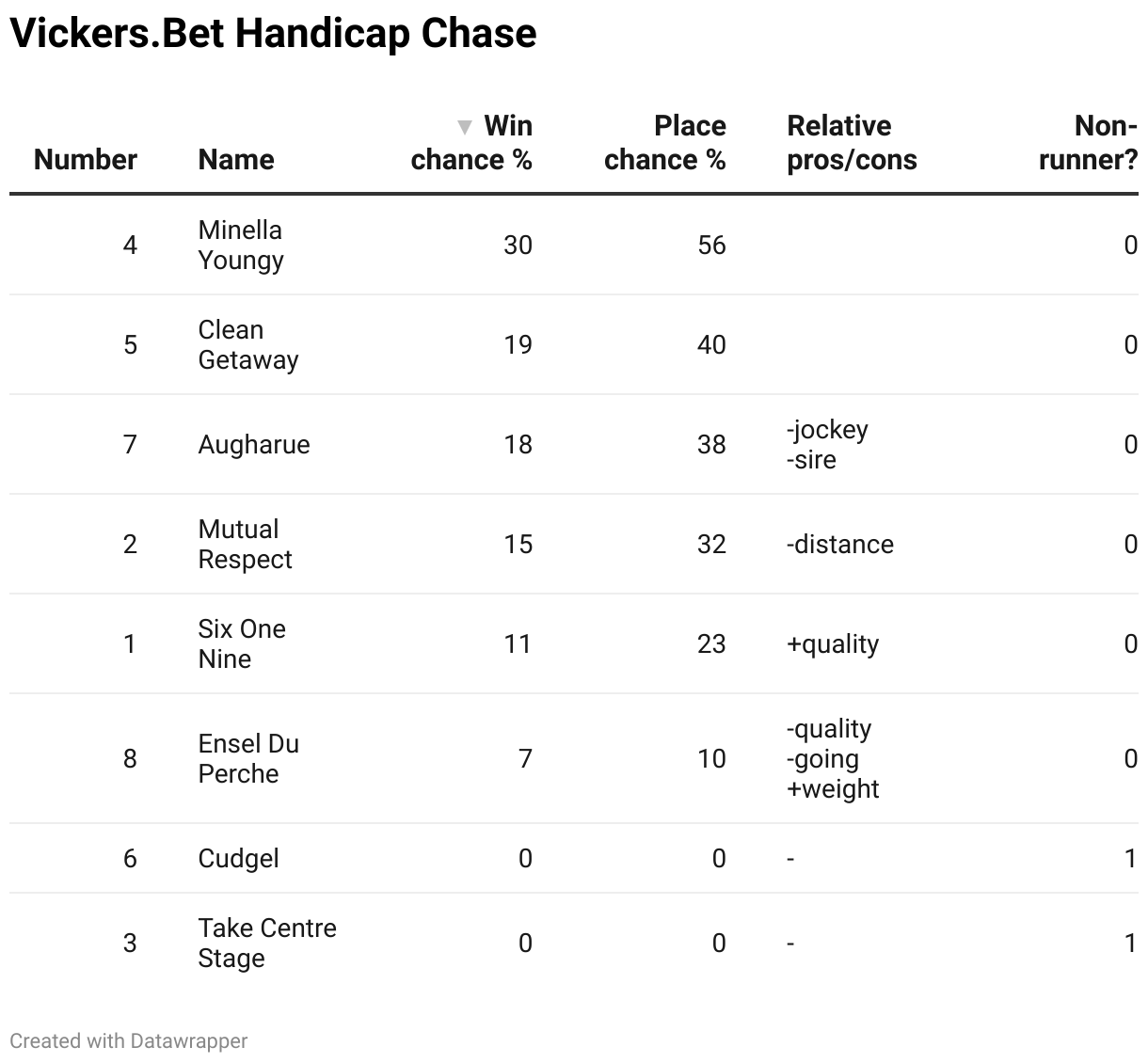The image size is (1148, 1063).
Task: Sort by Number column header
Action: pos(86,160)
